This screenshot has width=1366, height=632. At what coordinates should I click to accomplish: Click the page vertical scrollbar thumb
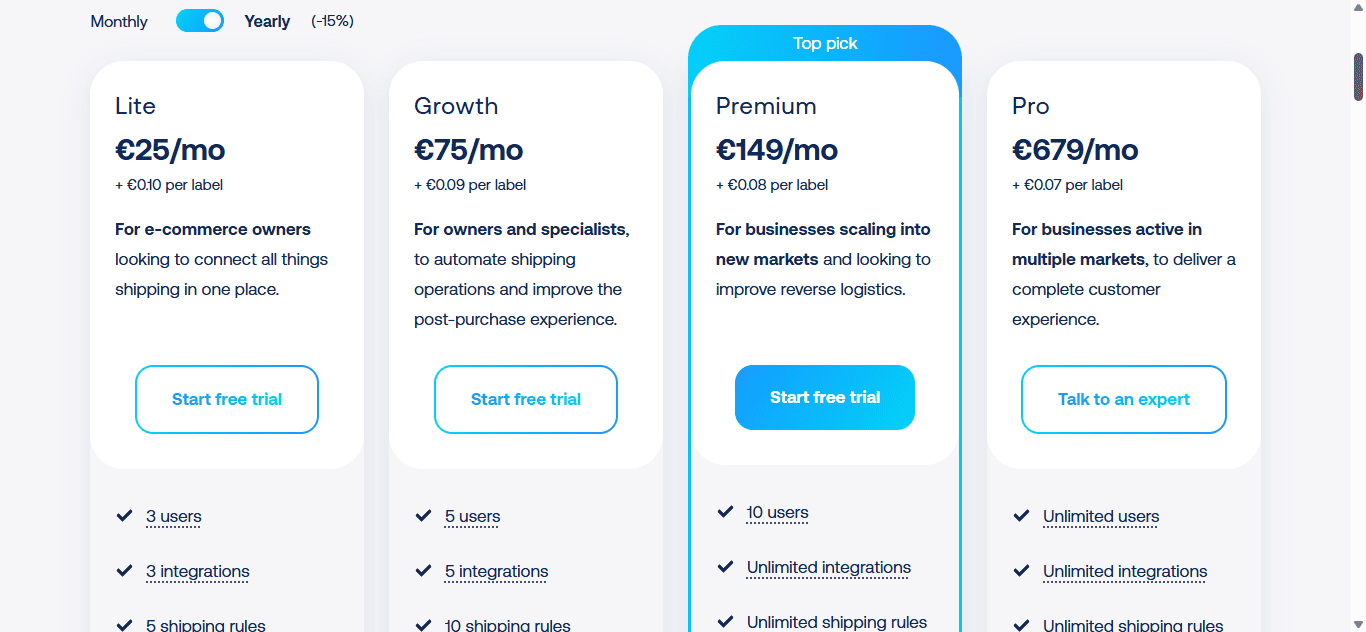[1359, 77]
